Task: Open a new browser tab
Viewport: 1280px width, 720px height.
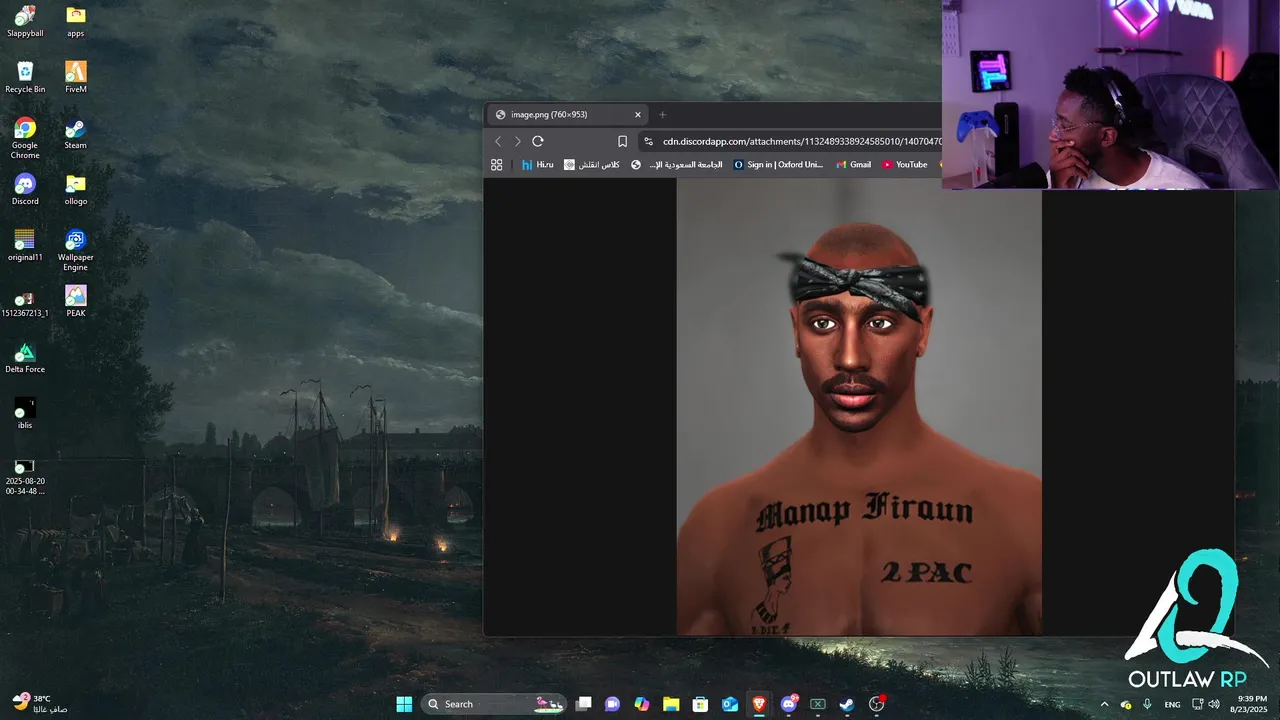Action: point(662,114)
